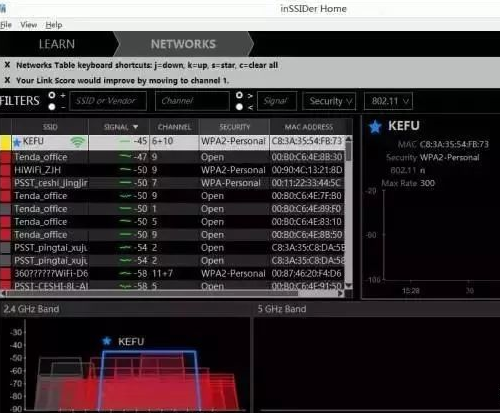Viewport: 500px width, 413px height.
Task: Select the greater-than signal filter radio
Action: pos(239,95)
